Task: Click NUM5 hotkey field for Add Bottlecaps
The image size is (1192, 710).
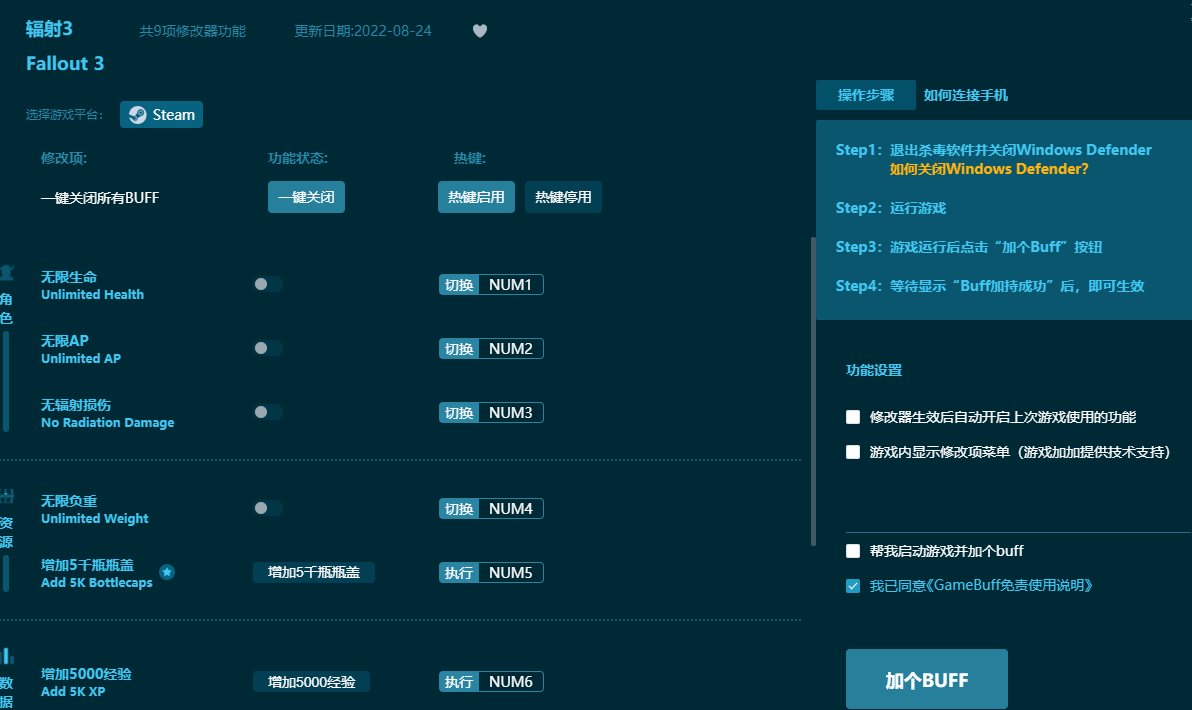Action: (x=510, y=572)
